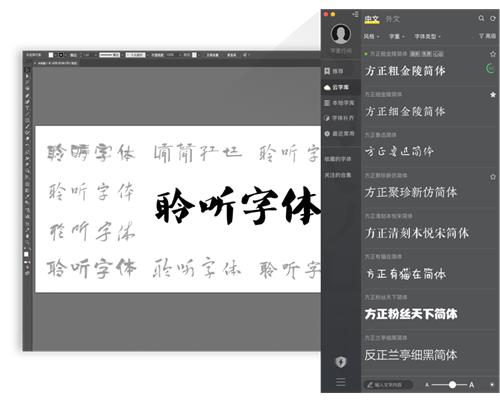Apply the 方正粗金陵简体 font
500x403 pixels.
coord(405,71)
